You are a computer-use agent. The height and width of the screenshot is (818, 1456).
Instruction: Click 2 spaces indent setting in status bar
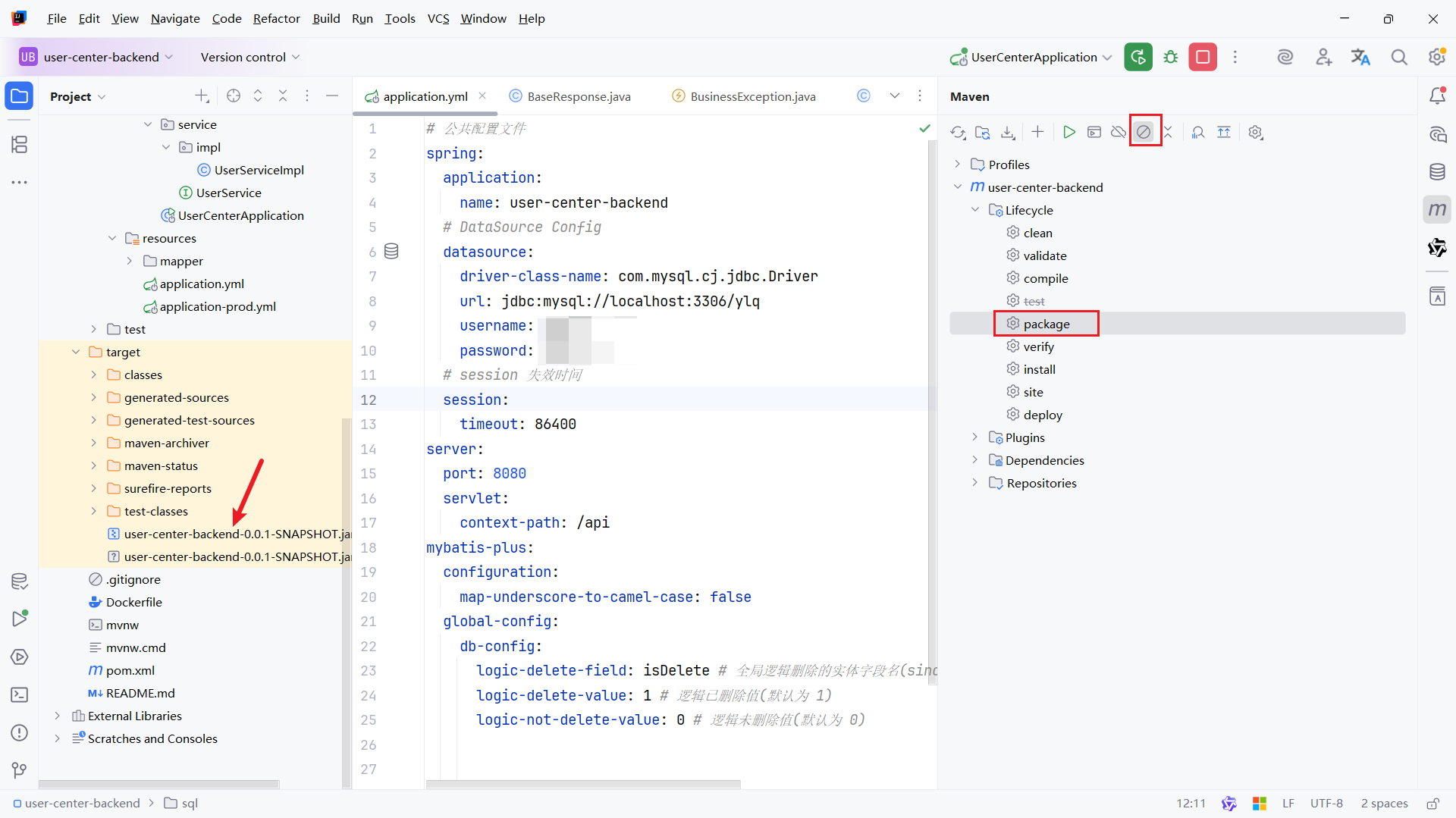coord(1384,803)
